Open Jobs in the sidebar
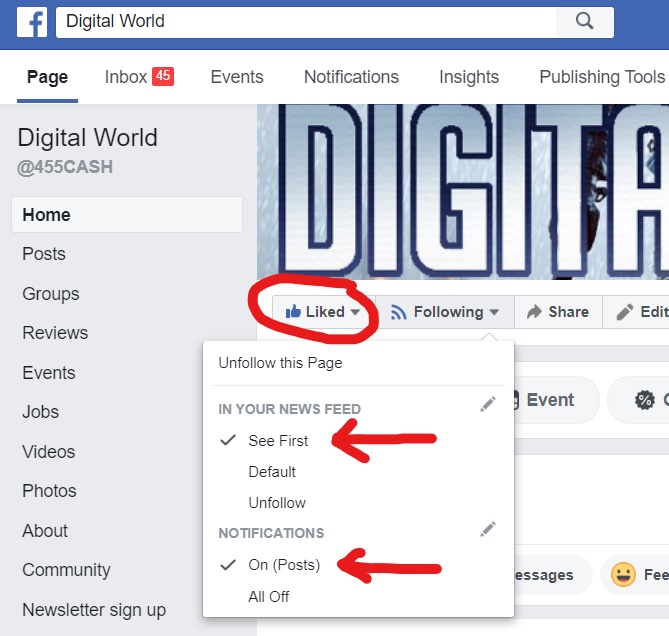Image resolution: width=669 pixels, height=636 pixels. pos(41,412)
